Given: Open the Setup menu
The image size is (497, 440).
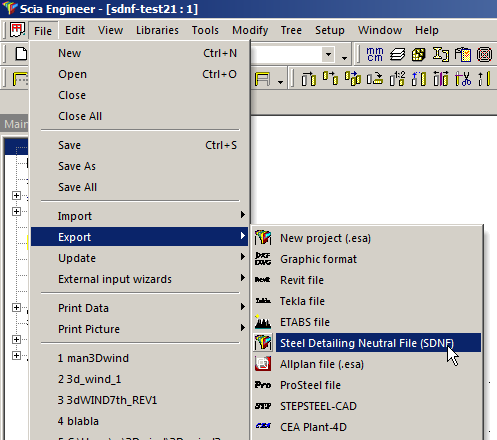Looking at the screenshot, I should click(330, 30).
